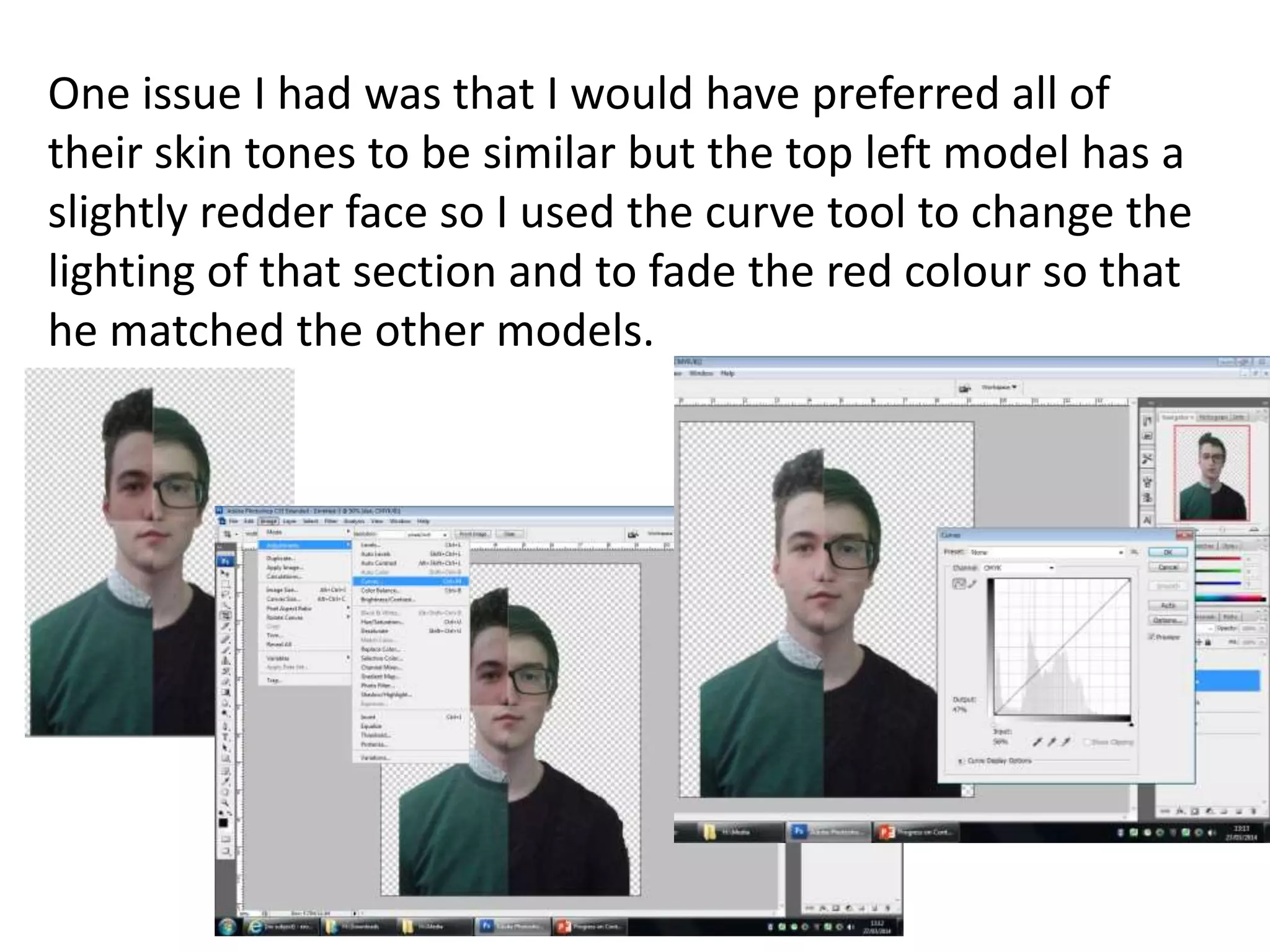Click the color spectrum ramp in Color panel
Screen dimensions: 1270x952
(x=1230, y=599)
